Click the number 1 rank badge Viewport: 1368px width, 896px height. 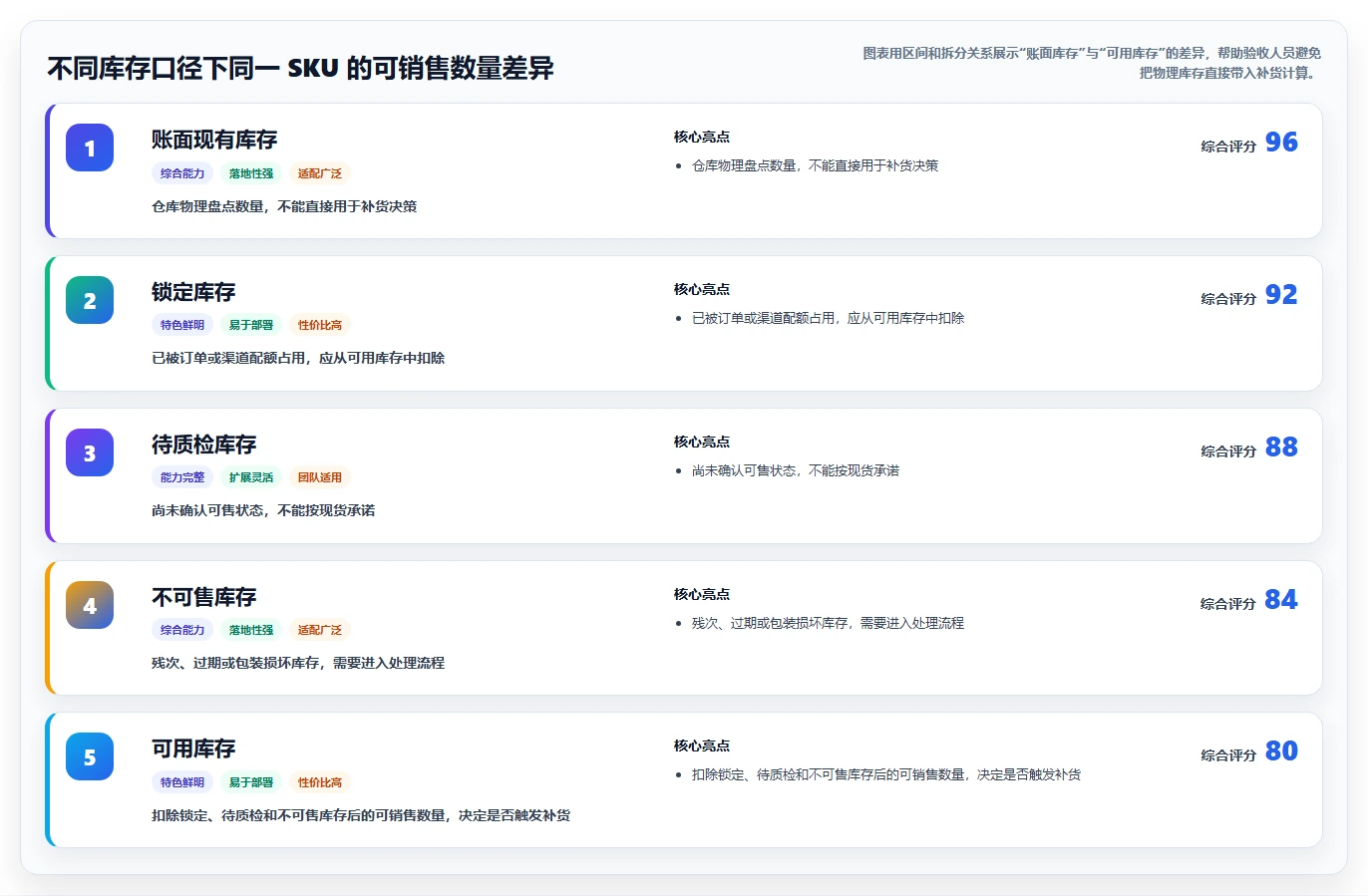coord(90,148)
